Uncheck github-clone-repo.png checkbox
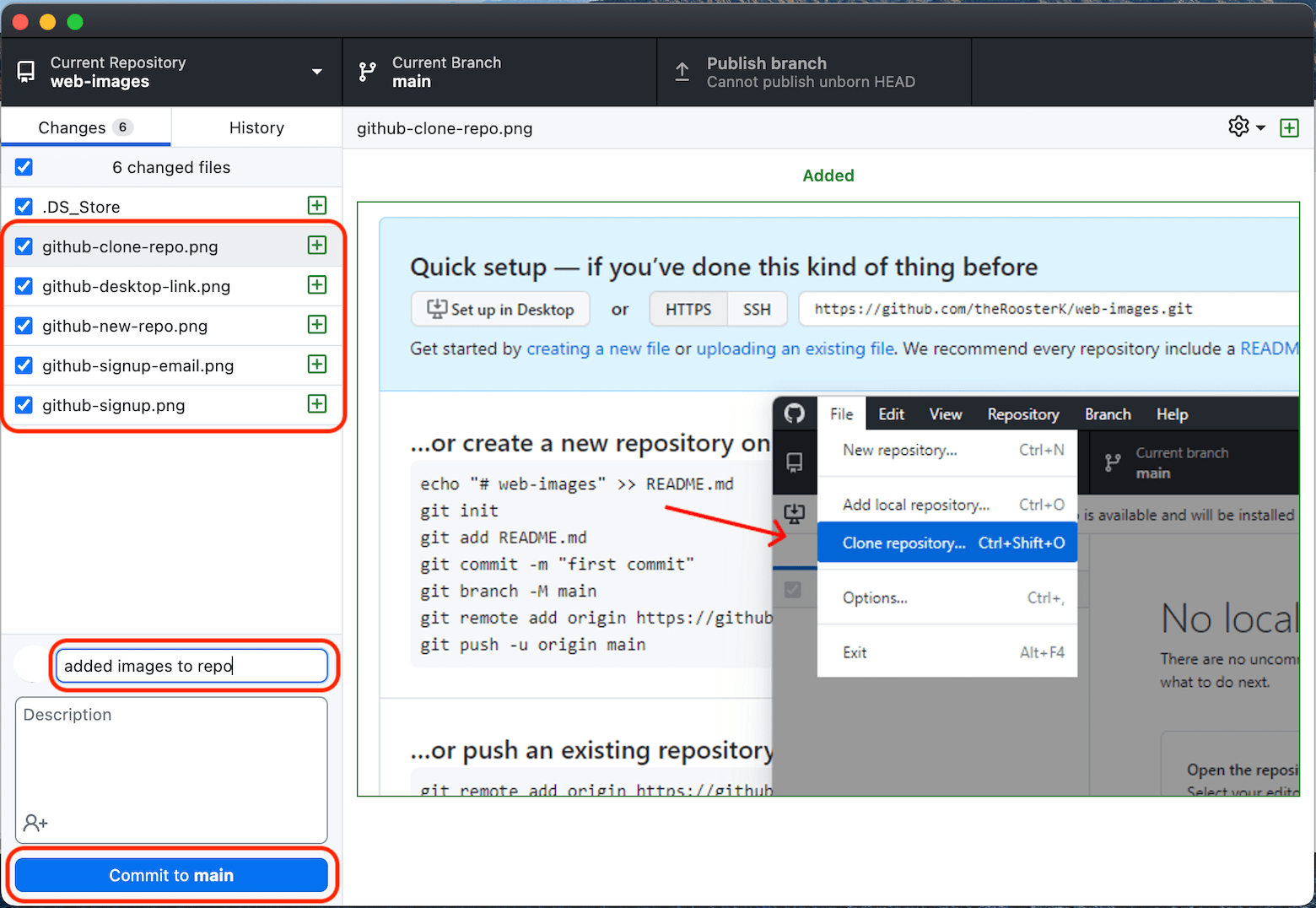Viewport: 1316px width, 908px height. [24, 246]
